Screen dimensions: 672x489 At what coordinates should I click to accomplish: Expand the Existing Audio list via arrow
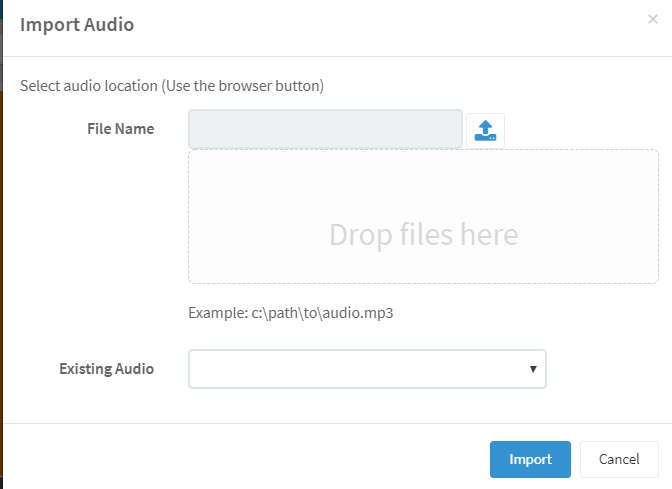click(x=533, y=369)
